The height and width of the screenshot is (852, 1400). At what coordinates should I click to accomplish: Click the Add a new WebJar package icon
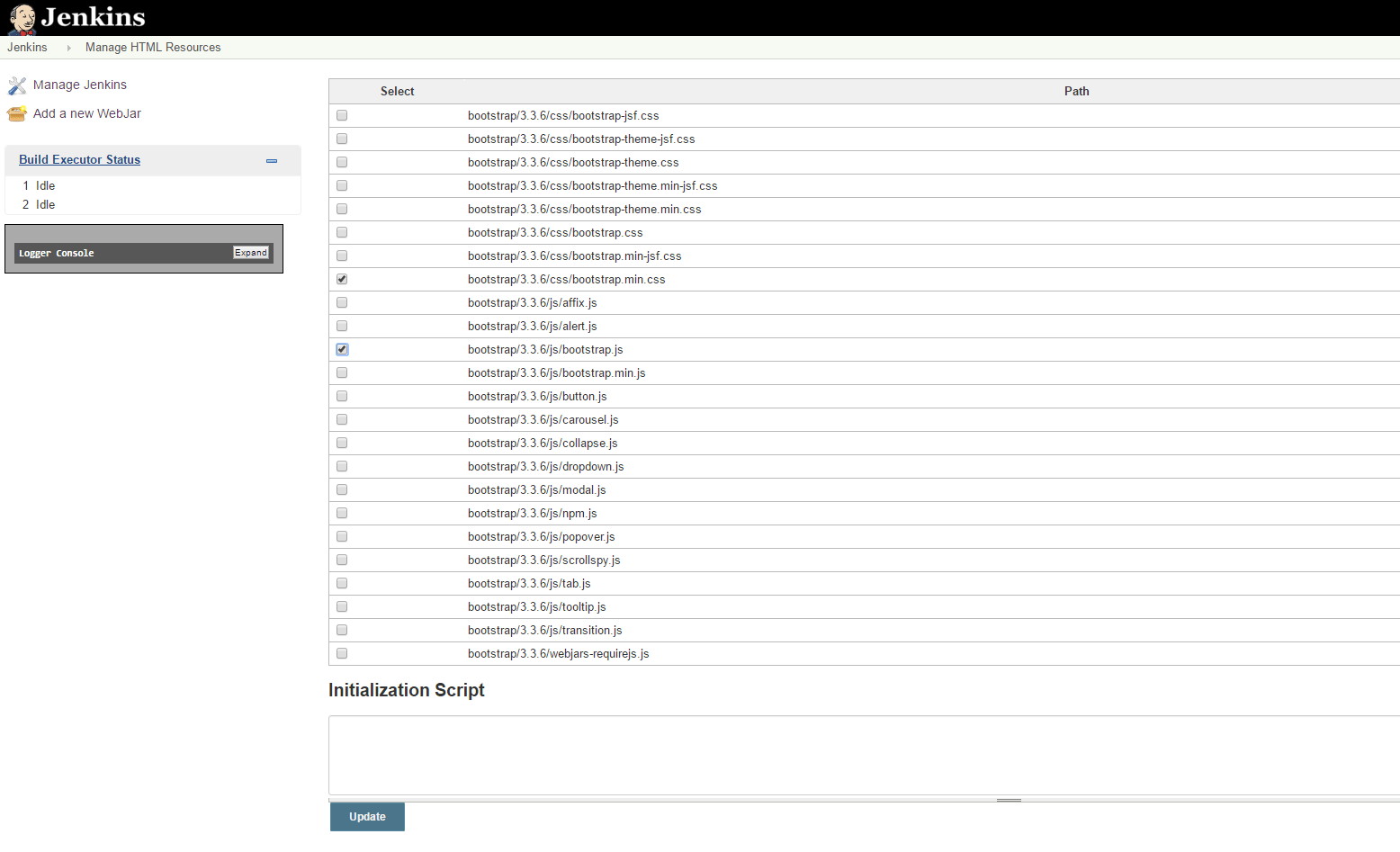click(x=16, y=113)
